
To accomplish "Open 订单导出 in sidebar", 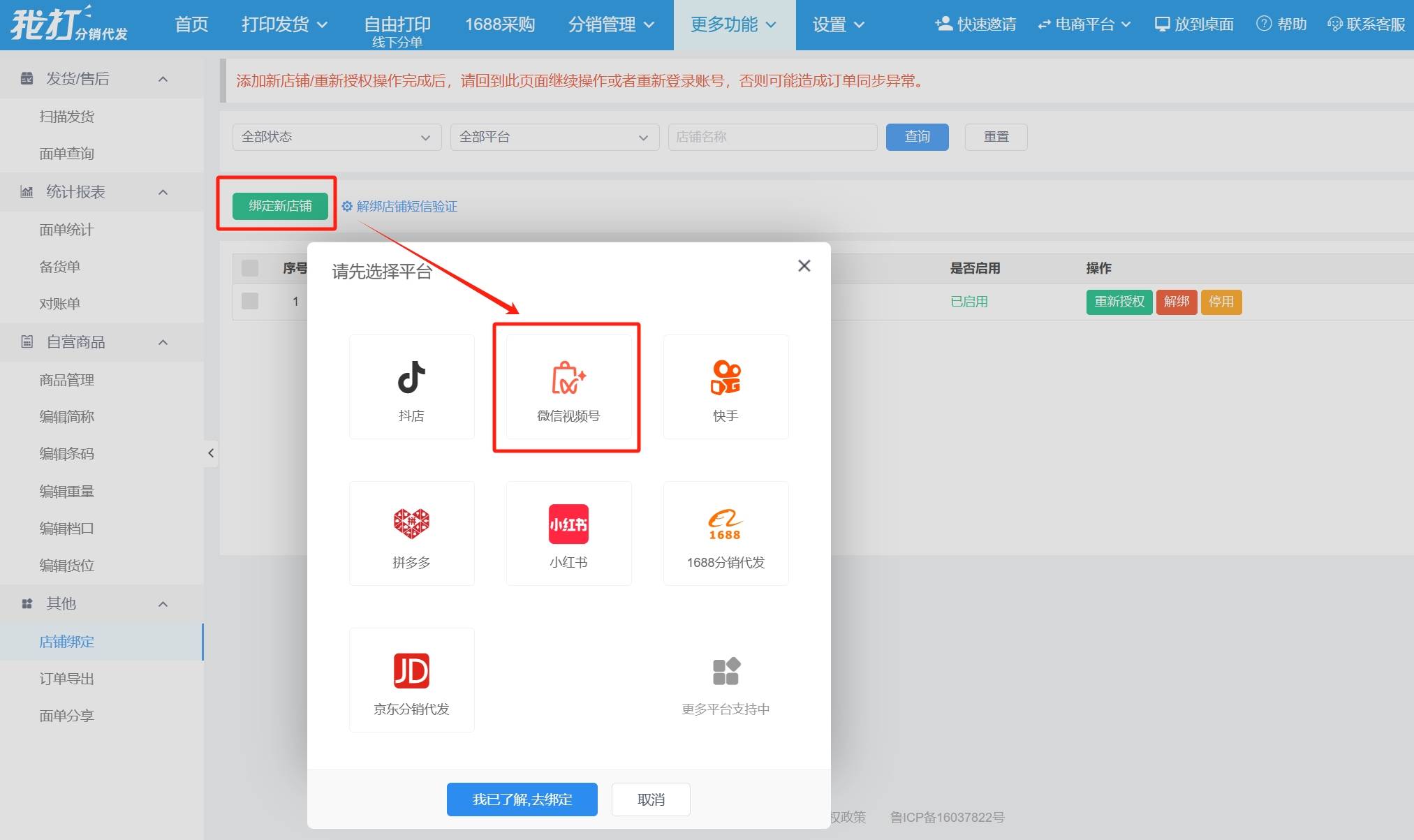I will pyautogui.click(x=66, y=679).
